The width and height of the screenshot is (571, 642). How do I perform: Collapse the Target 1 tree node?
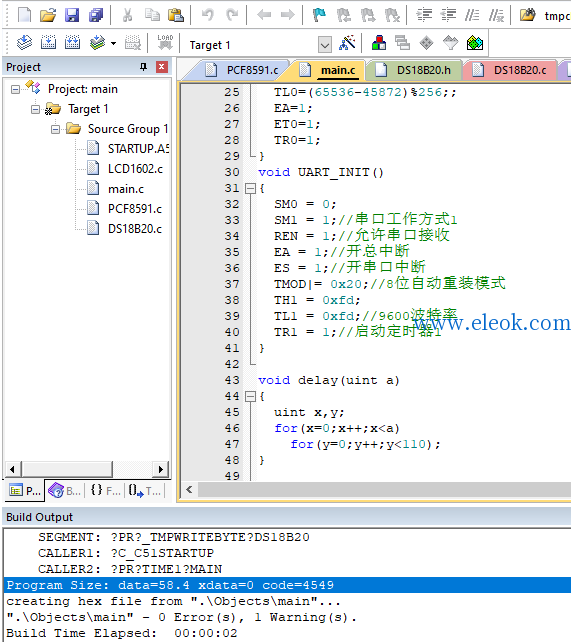[x=36, y=109]
